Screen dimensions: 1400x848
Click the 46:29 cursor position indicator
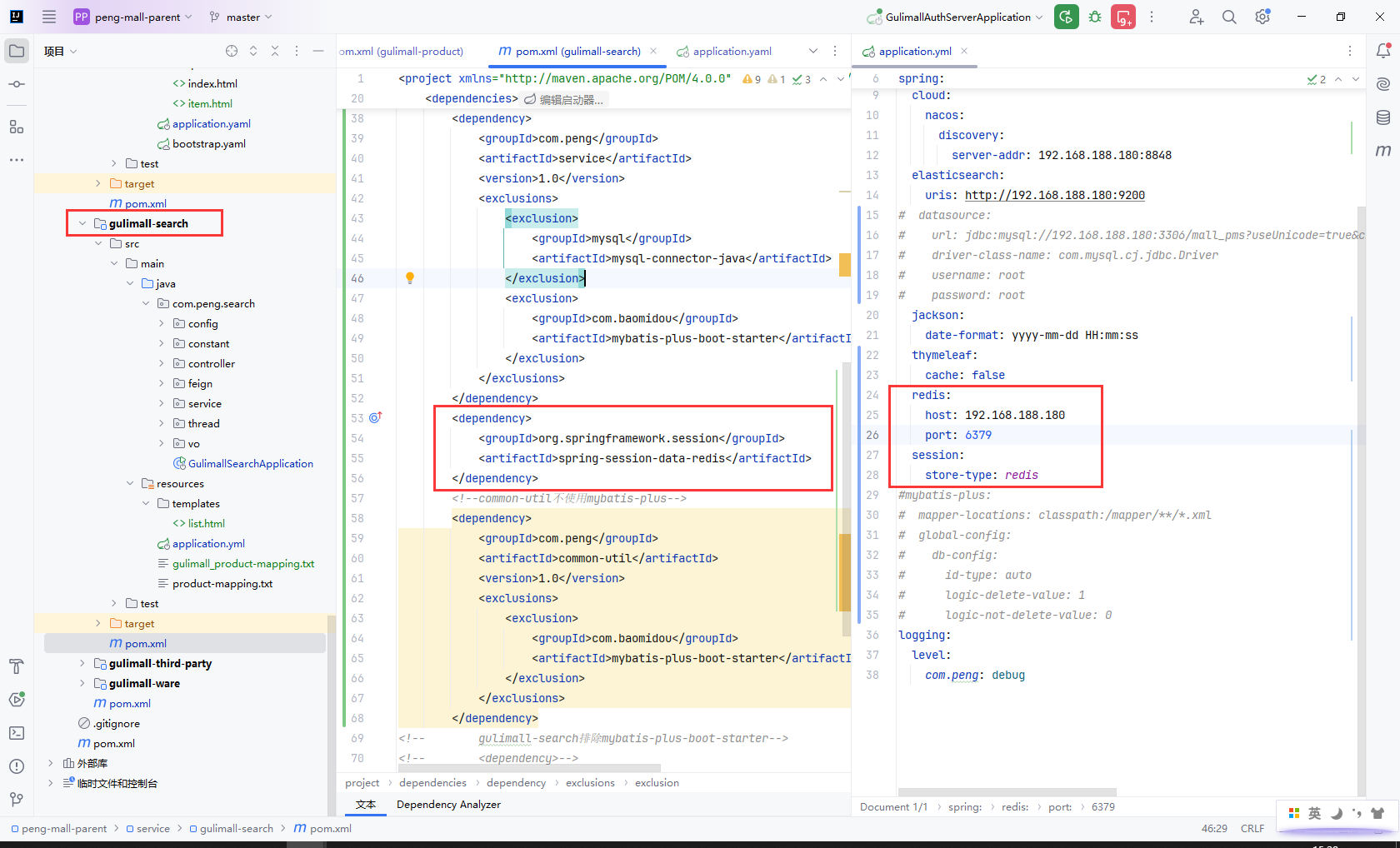click(1214, 829)
